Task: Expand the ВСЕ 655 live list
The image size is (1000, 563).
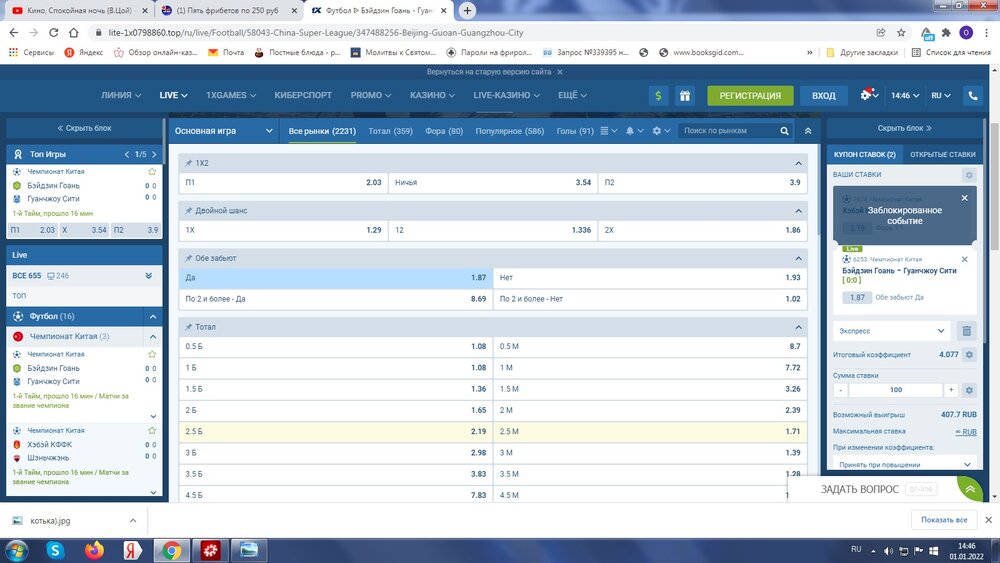Action: [x=149, y=276]
